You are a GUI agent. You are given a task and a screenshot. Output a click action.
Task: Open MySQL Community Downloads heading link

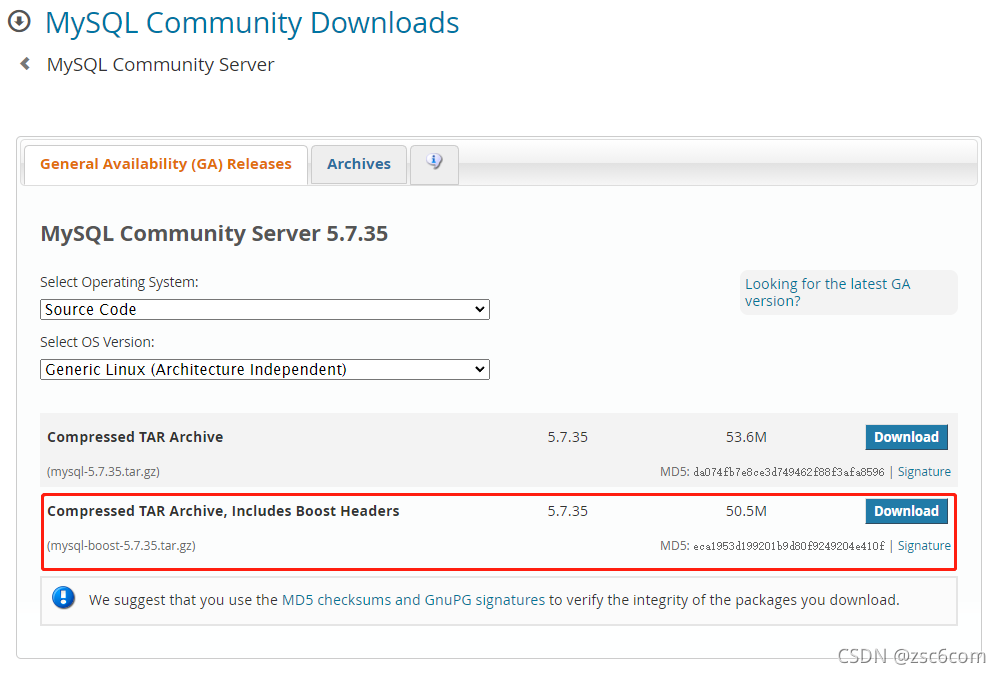(x=252, y=23)
